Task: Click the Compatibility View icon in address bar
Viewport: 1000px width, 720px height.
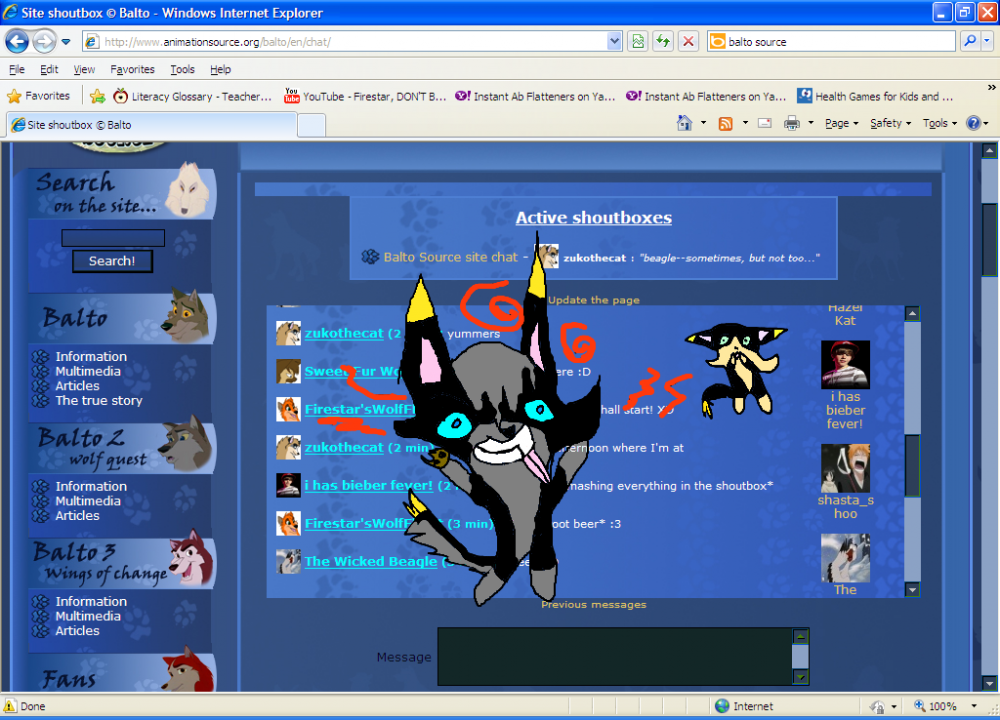Action: [x=638, y=42]
